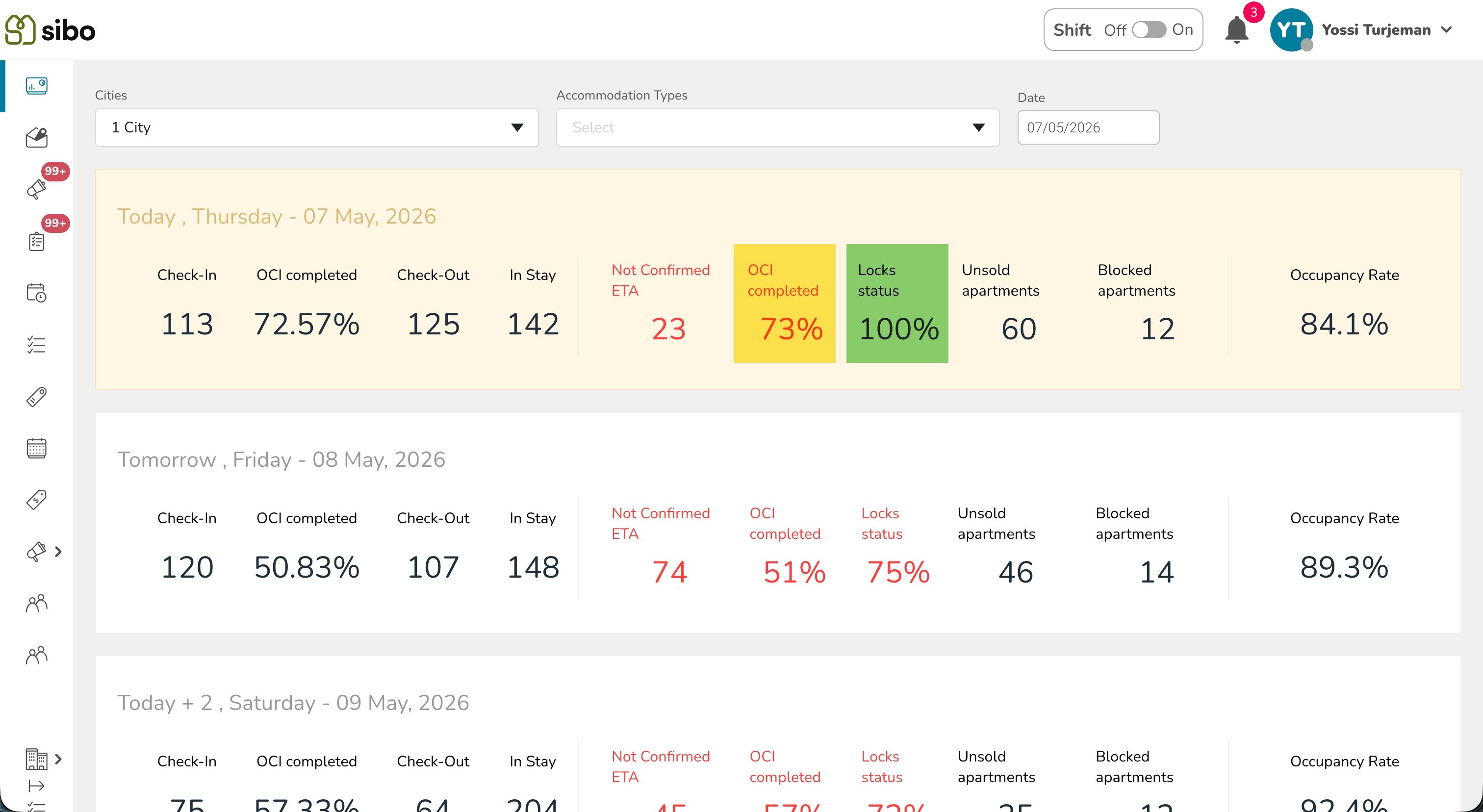Expand the megaphone submenu chevron
The image size is (1483, 812).
click(x=58, y=551)
